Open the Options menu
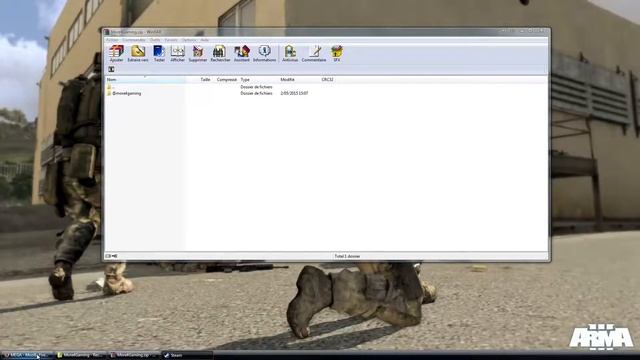Screen dimensions: 640x360 click(x=189, y=40)
